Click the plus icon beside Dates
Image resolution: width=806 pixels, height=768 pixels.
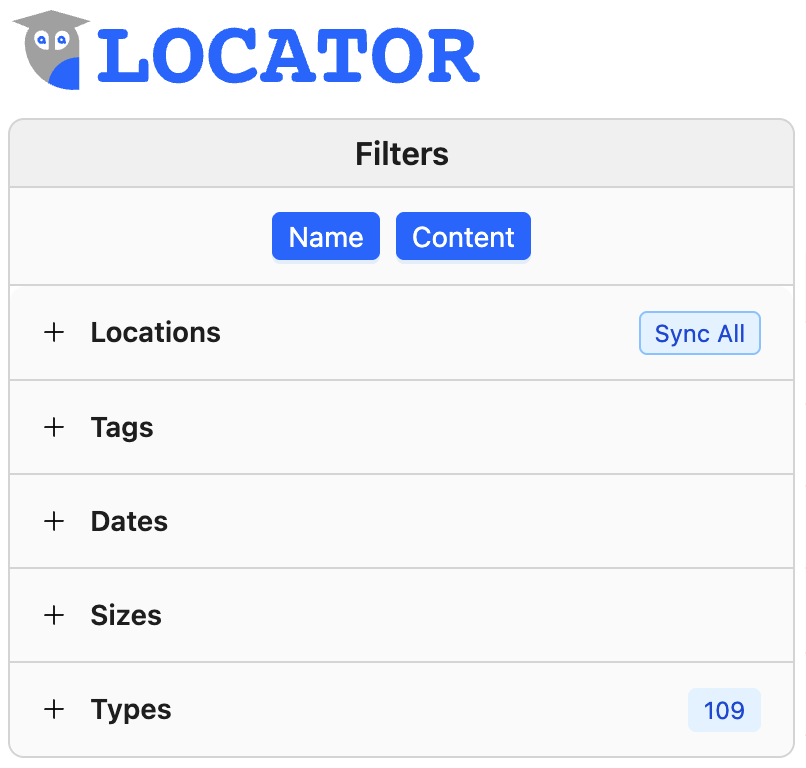pyautogui.click(x=54, y=521)
